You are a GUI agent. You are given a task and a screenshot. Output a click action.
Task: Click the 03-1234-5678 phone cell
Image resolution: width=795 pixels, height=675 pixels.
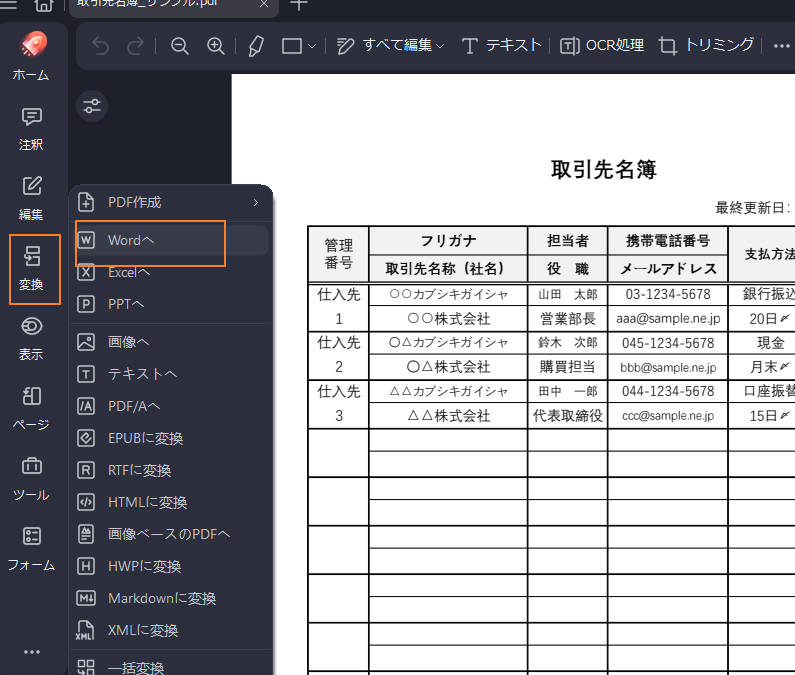668,294
